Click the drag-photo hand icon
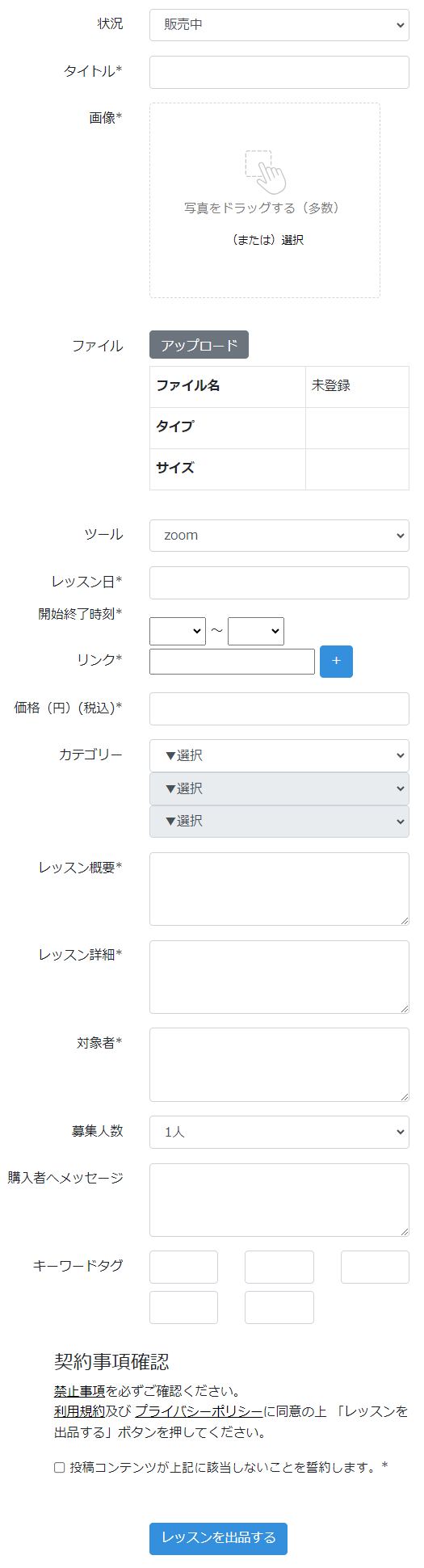Screen dimensions: 424x1568 coord(266,170)
